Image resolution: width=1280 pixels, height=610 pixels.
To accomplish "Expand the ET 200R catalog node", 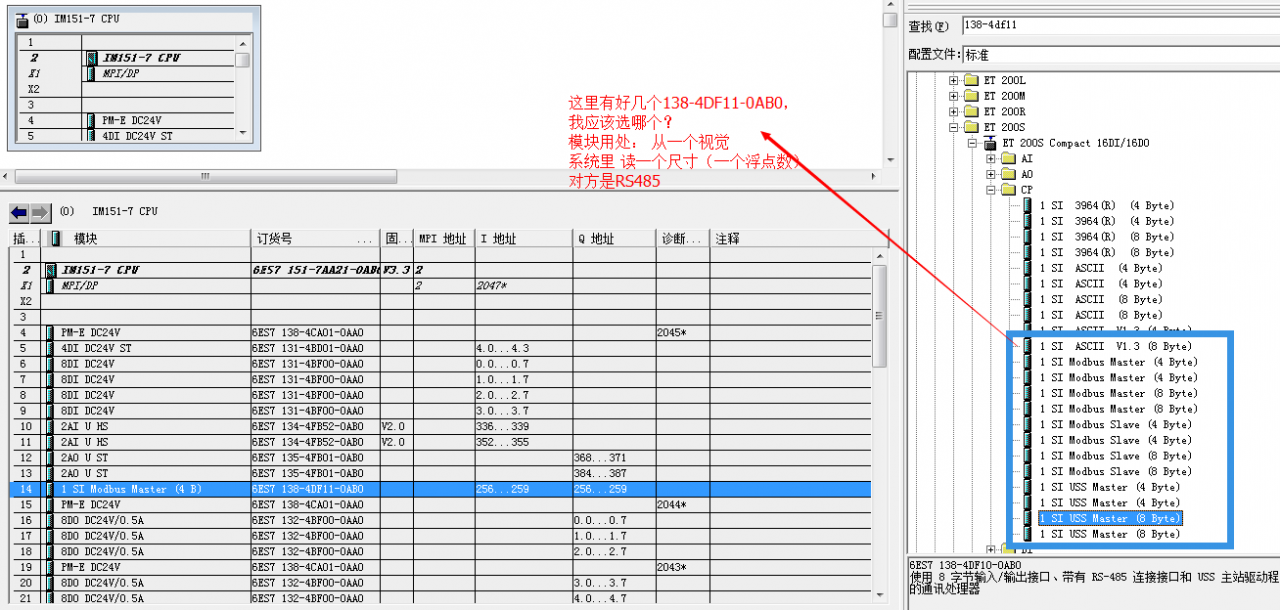I will [x=954, y=112].
